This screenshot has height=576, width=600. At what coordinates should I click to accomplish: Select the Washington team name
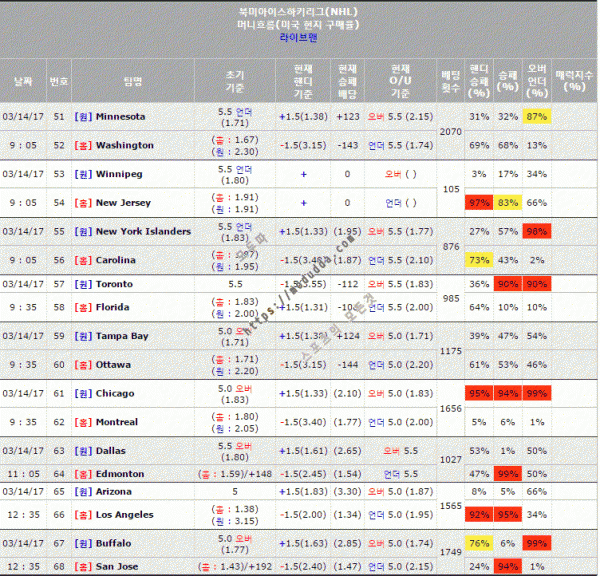click(125, 145)
